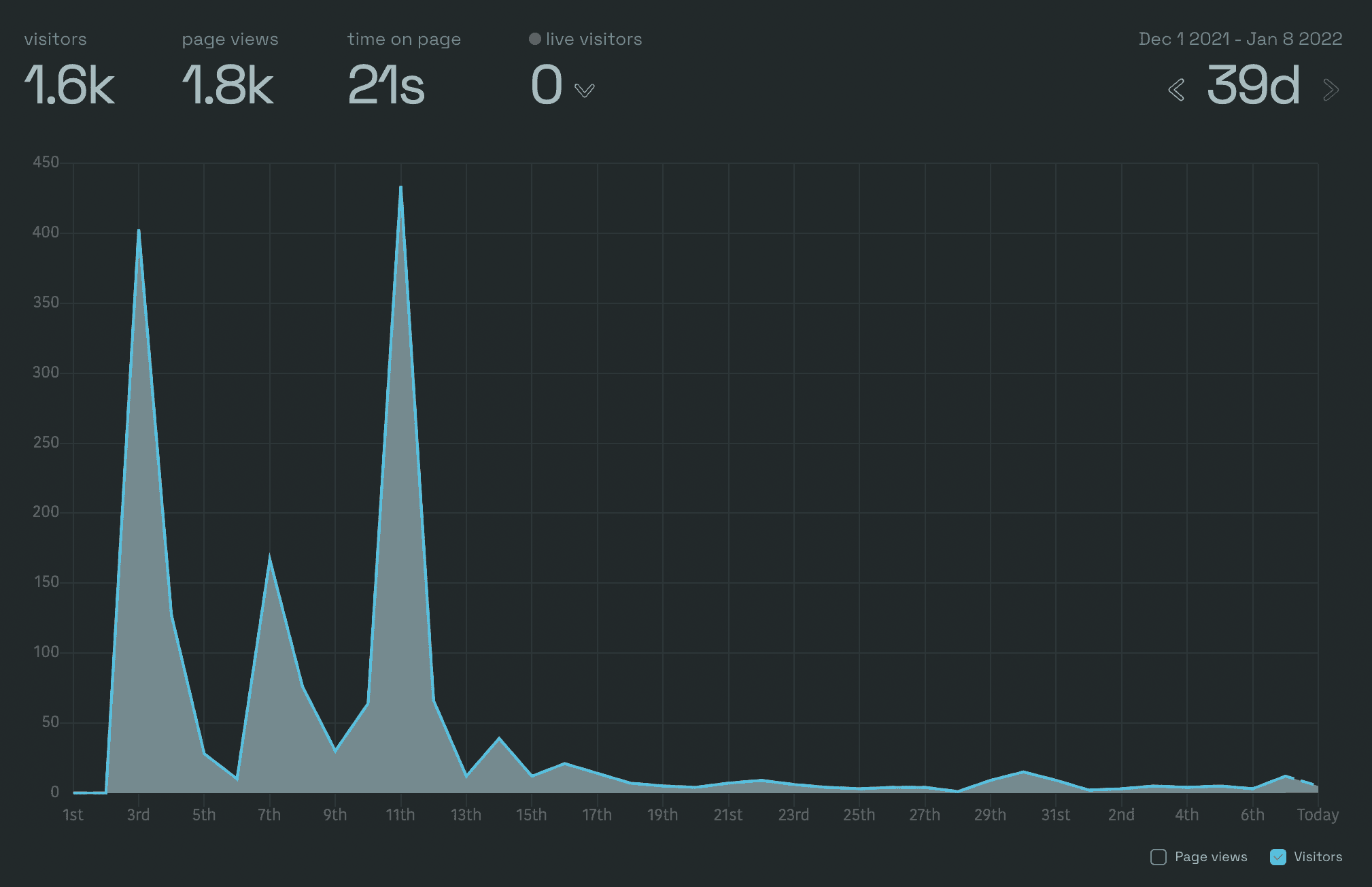Click the chart peak on the 3rd

(x=139, y=231)
